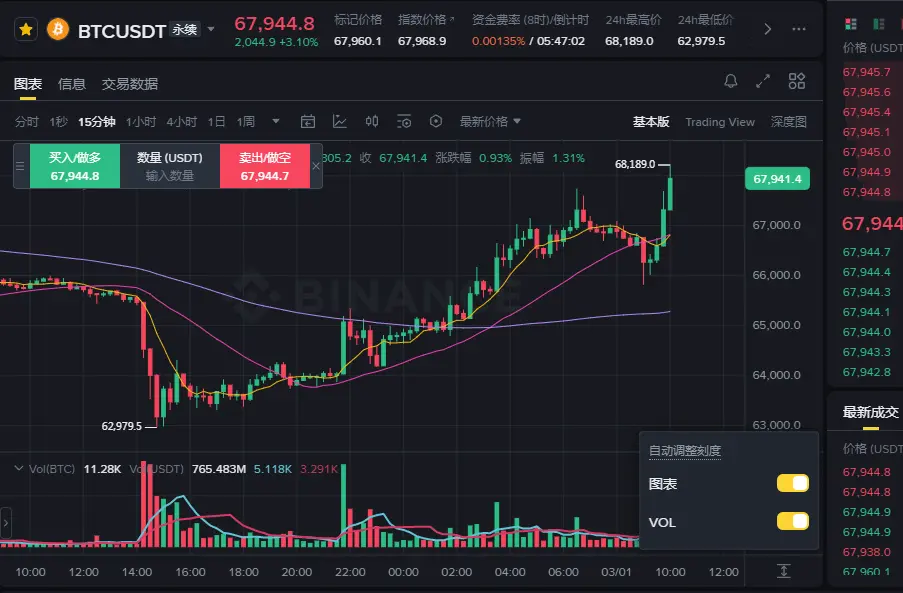Change candlestick chart style icon
Image resolution: width=903 pixels, height=593 pixels.
(x=372, y=121)
